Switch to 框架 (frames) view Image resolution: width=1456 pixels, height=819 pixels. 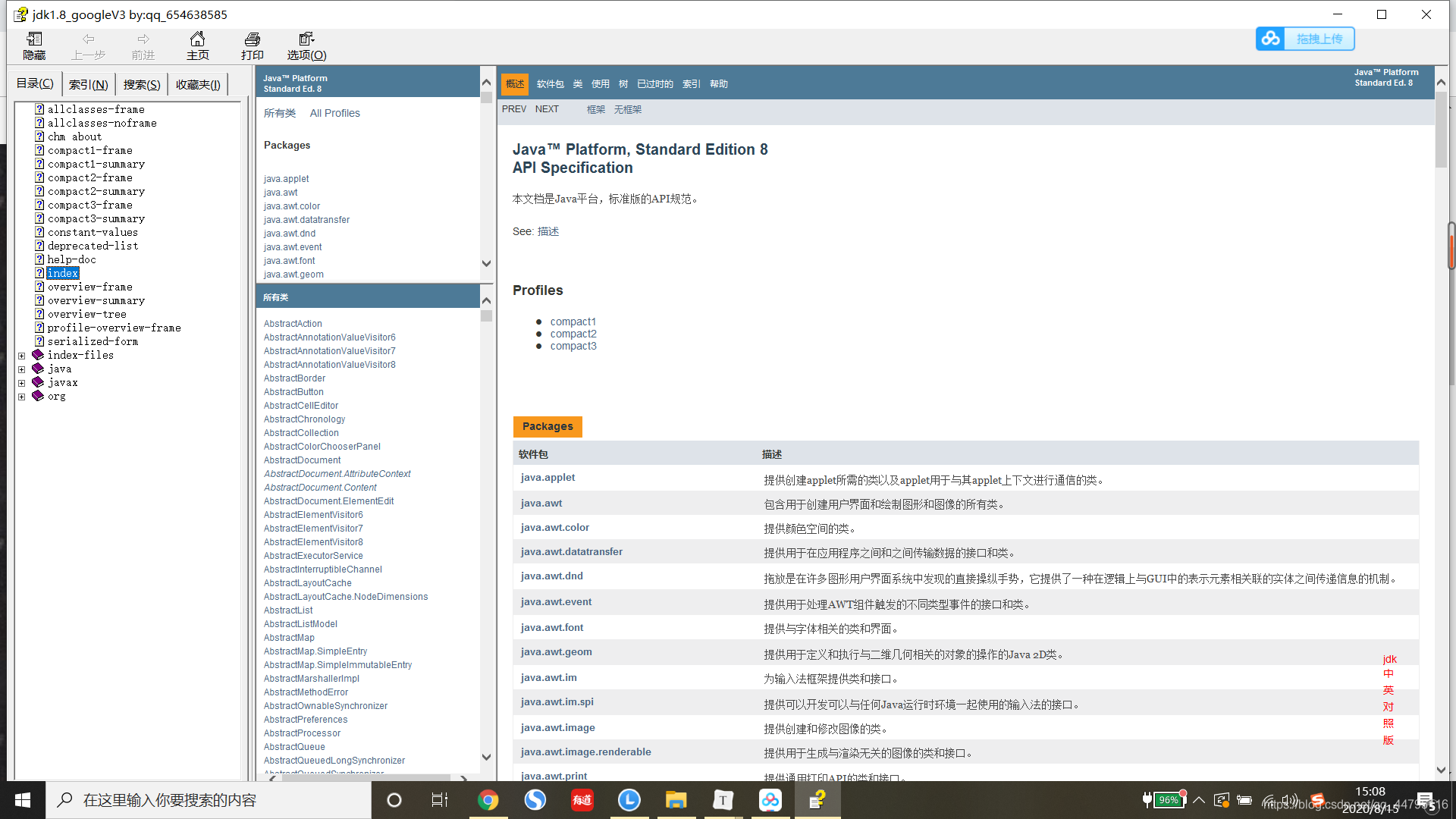tap(596, 109)
